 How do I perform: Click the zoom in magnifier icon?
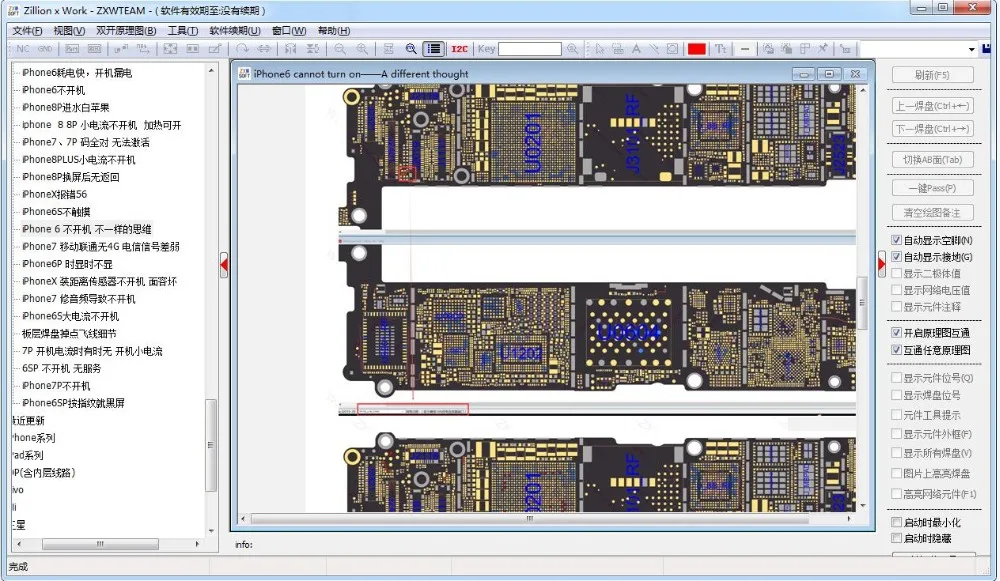tap(362, 49)
